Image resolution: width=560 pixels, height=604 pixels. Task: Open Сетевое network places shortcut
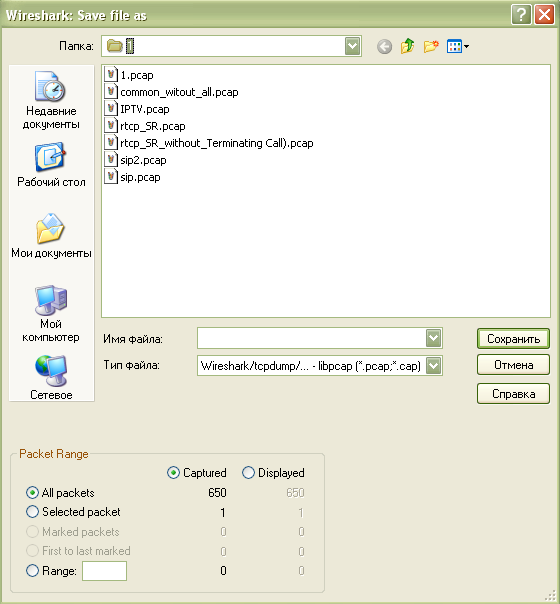click(51, 378)
